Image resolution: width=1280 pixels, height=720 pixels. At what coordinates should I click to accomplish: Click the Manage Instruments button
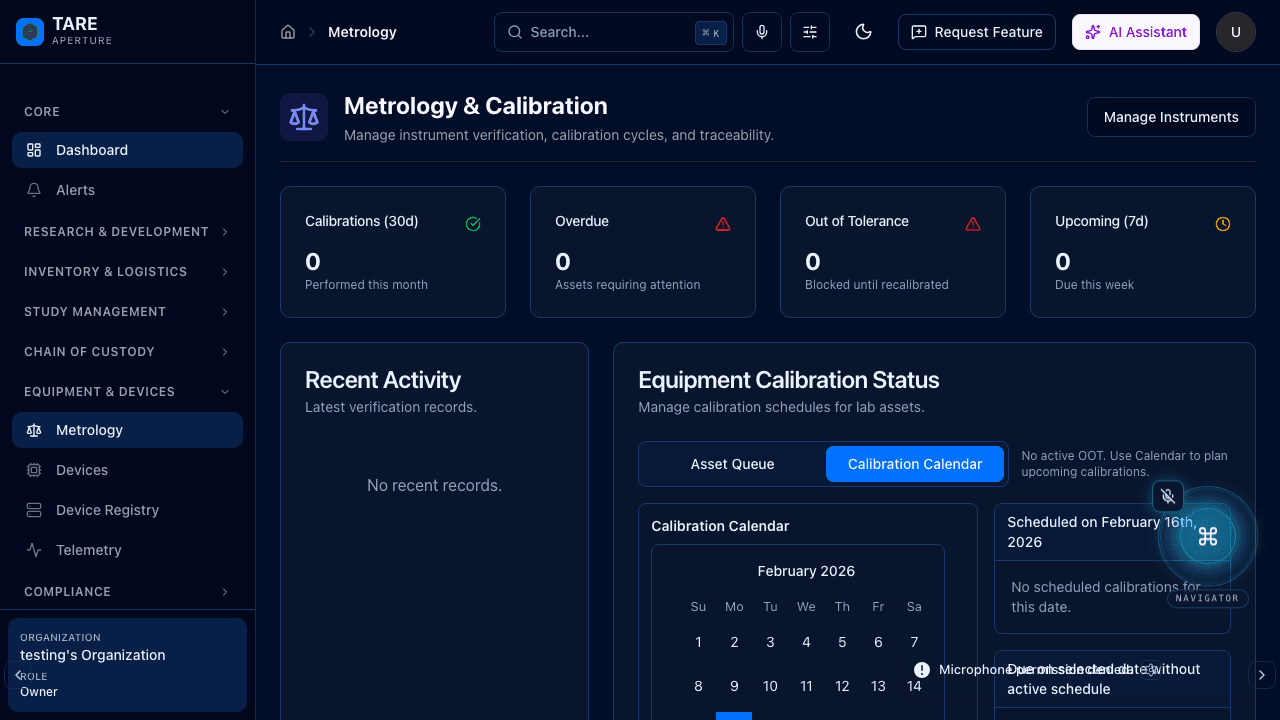point(1170,117)
